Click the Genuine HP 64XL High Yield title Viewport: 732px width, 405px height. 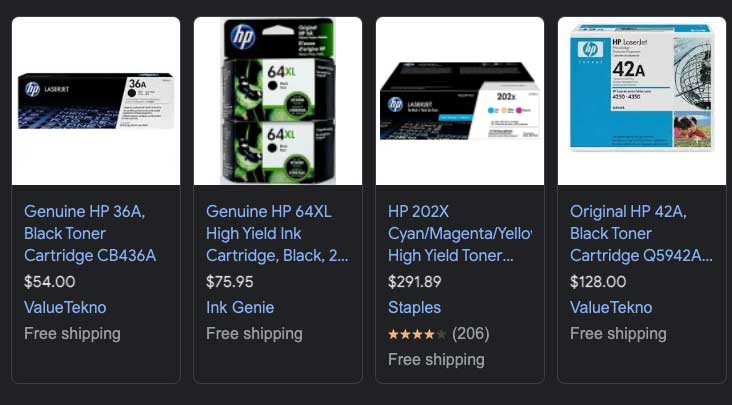[x=277, y=233]
